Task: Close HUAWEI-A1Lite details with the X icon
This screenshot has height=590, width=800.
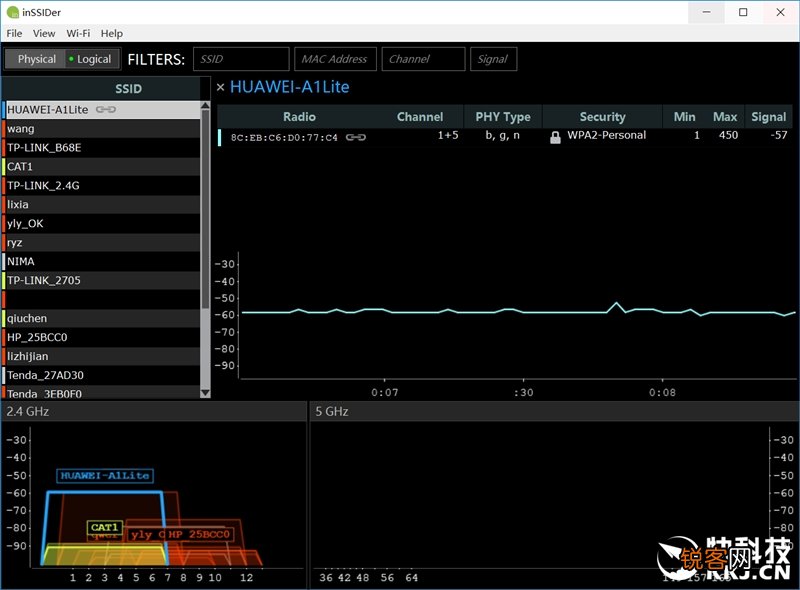Action: 220,87
